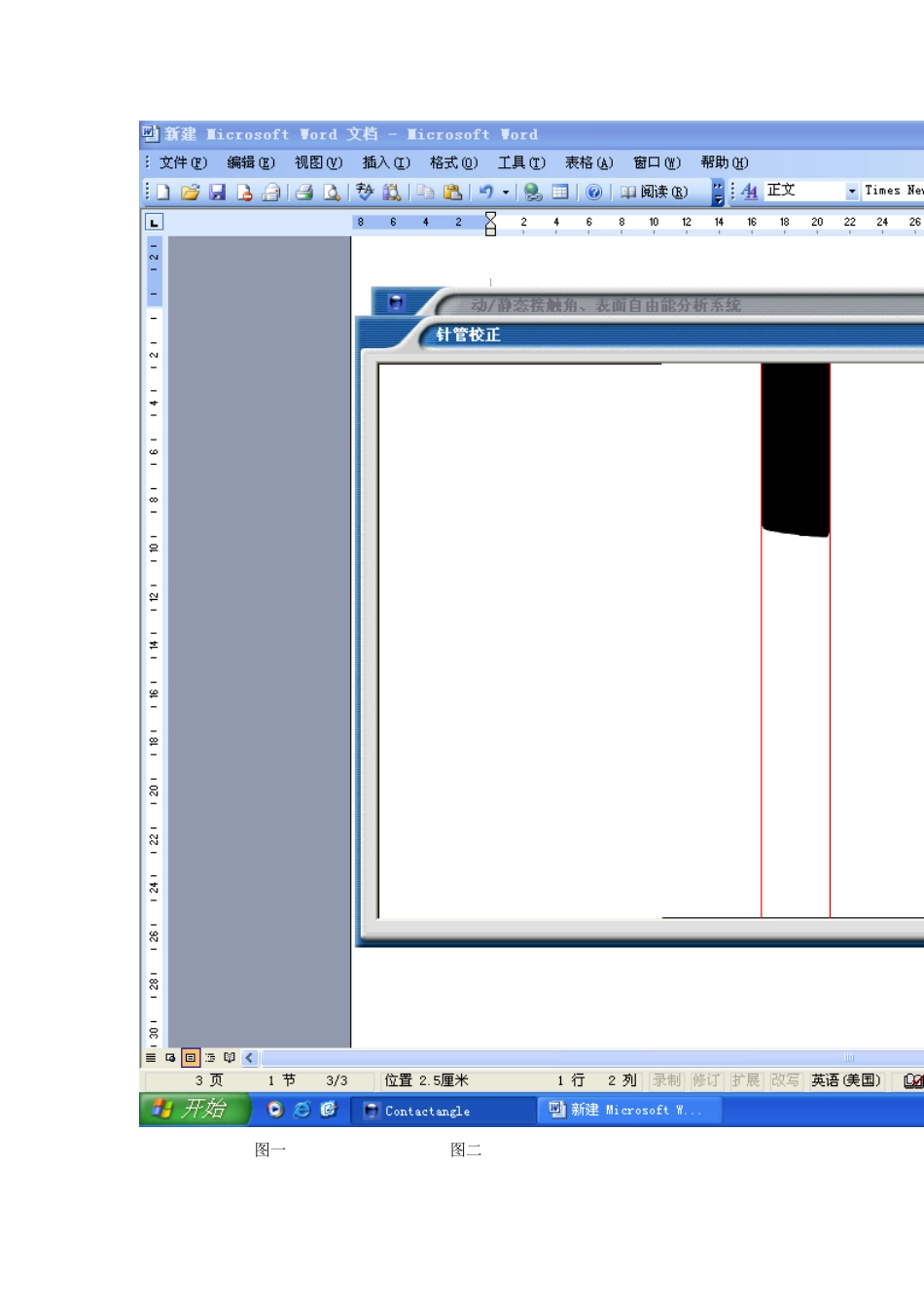924x1307 pixels.
Task: Click the Open folder icon
Action: point(191,193)
